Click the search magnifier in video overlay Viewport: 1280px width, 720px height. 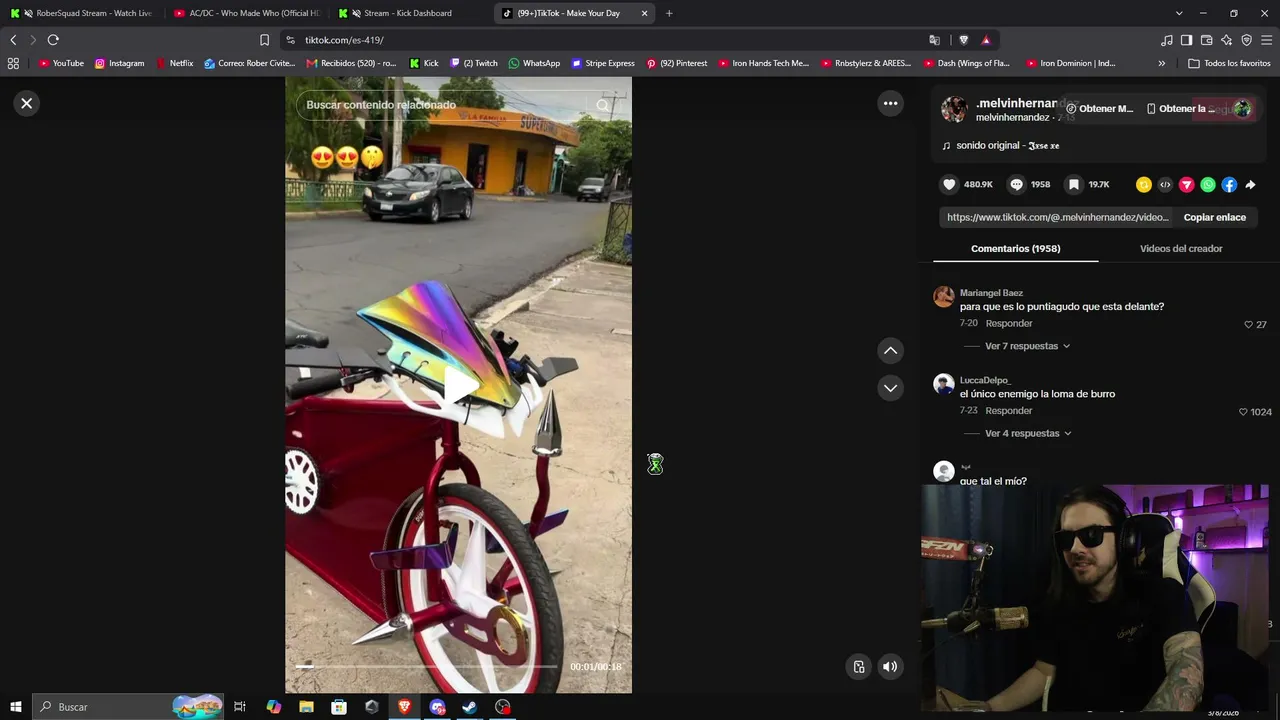[x=602, y=105]
